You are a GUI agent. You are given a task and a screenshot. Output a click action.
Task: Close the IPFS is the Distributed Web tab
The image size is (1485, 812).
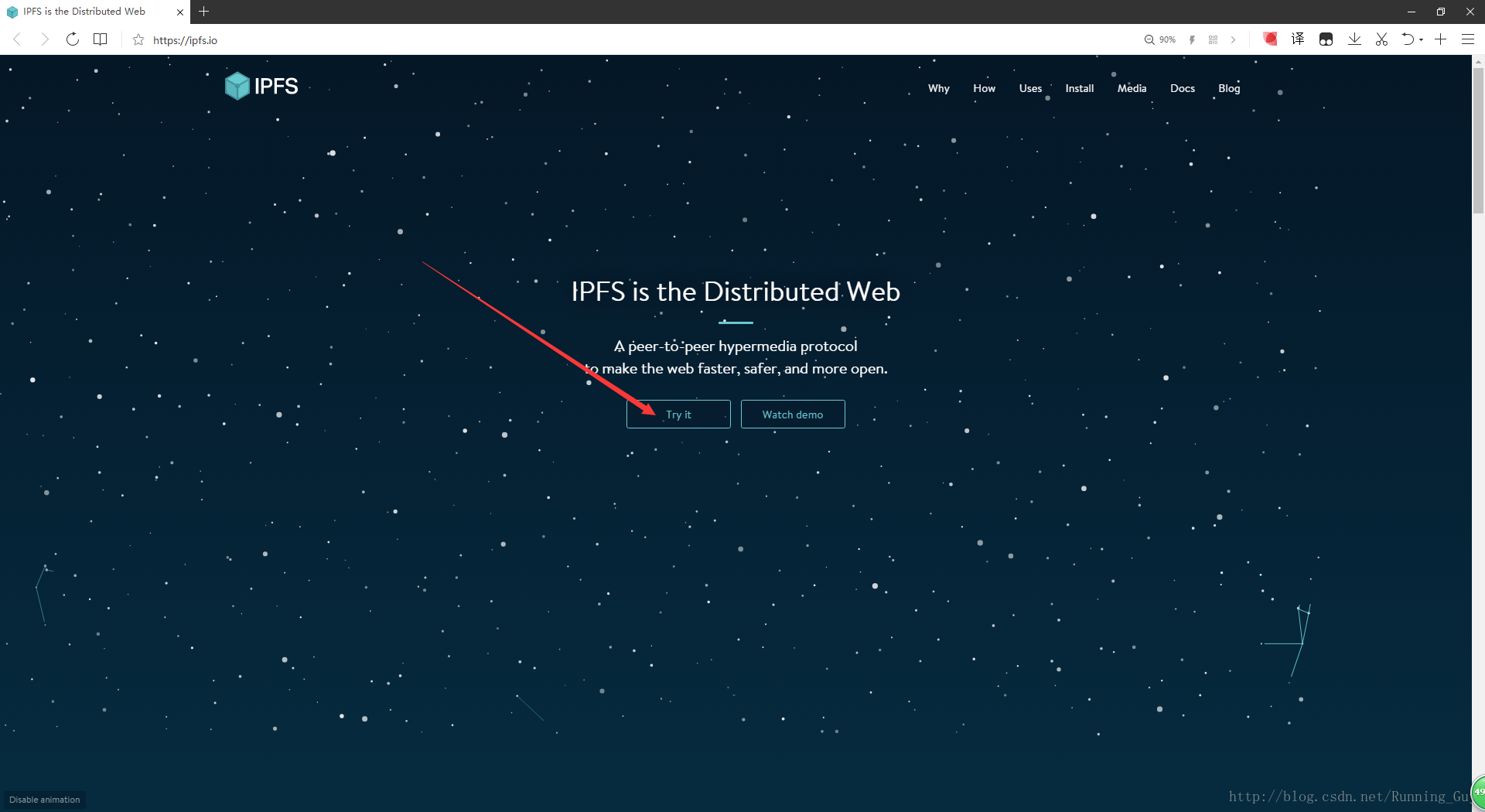click(180, 12)
